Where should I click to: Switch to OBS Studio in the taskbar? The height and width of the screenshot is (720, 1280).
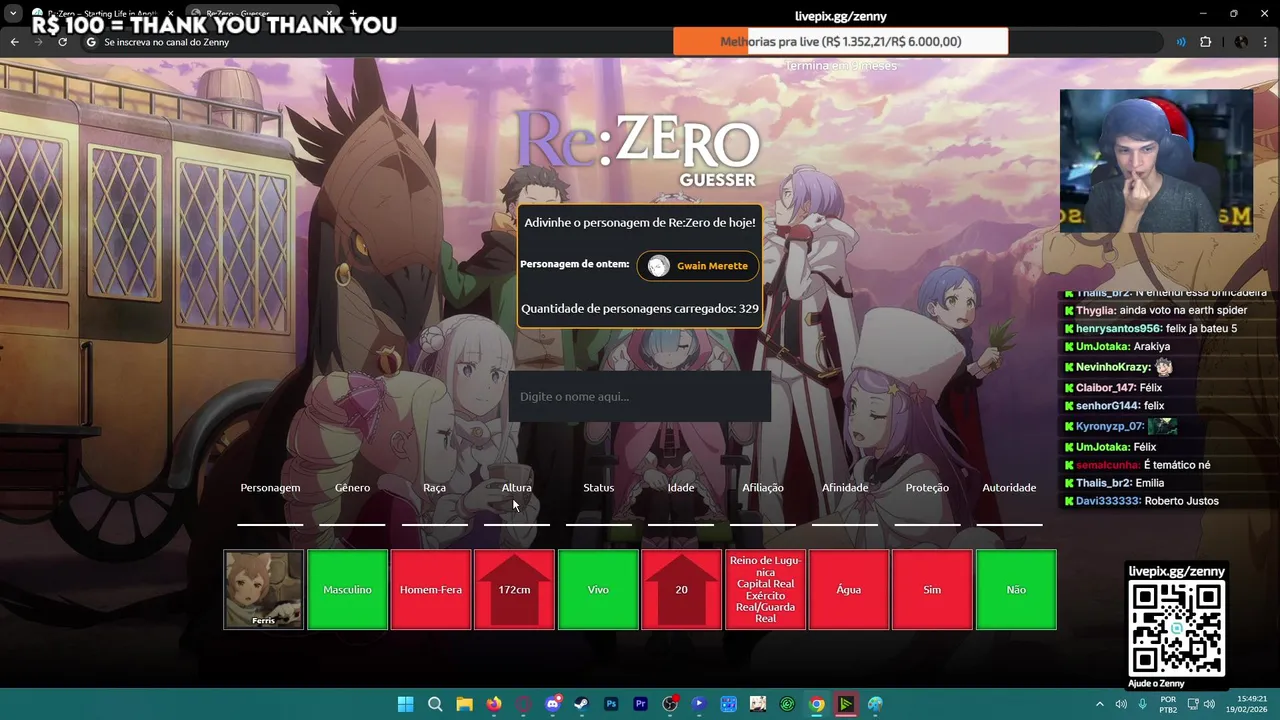click(670, 704)
